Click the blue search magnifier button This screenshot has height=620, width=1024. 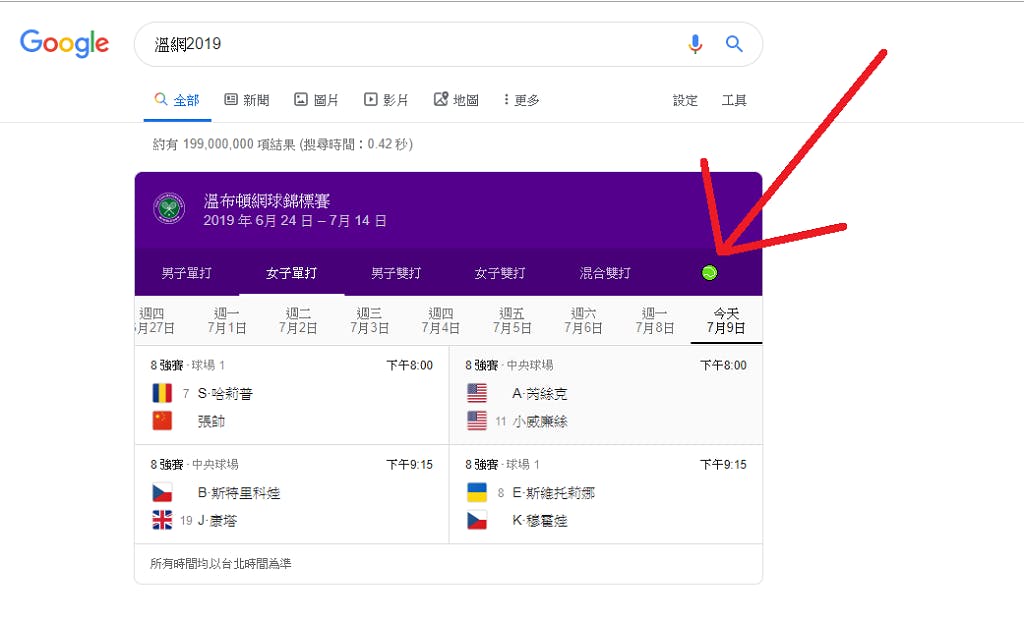tap(734, 44)
